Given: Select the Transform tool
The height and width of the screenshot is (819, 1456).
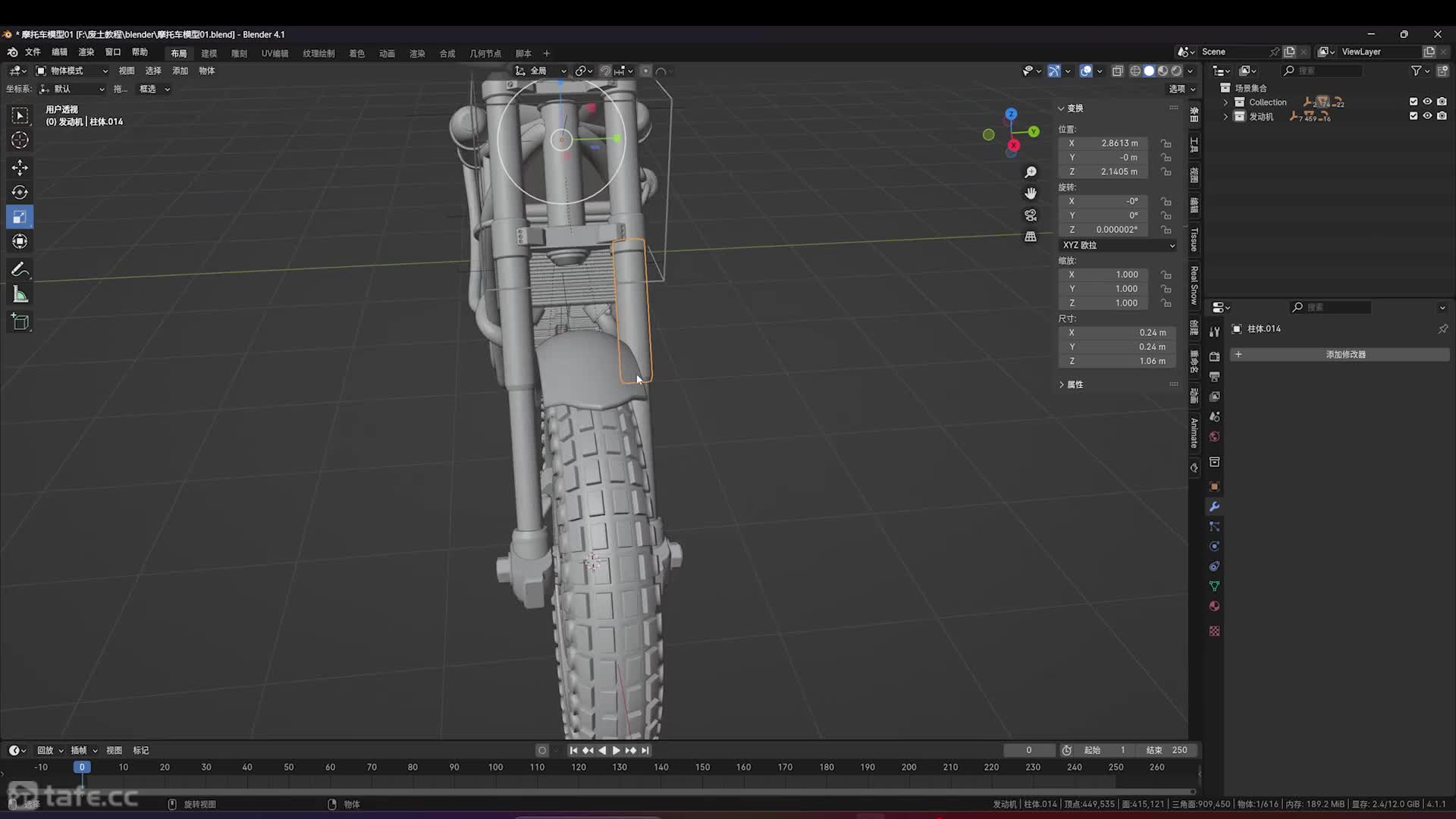Looking at the screenshot, I should click(20, 241).
